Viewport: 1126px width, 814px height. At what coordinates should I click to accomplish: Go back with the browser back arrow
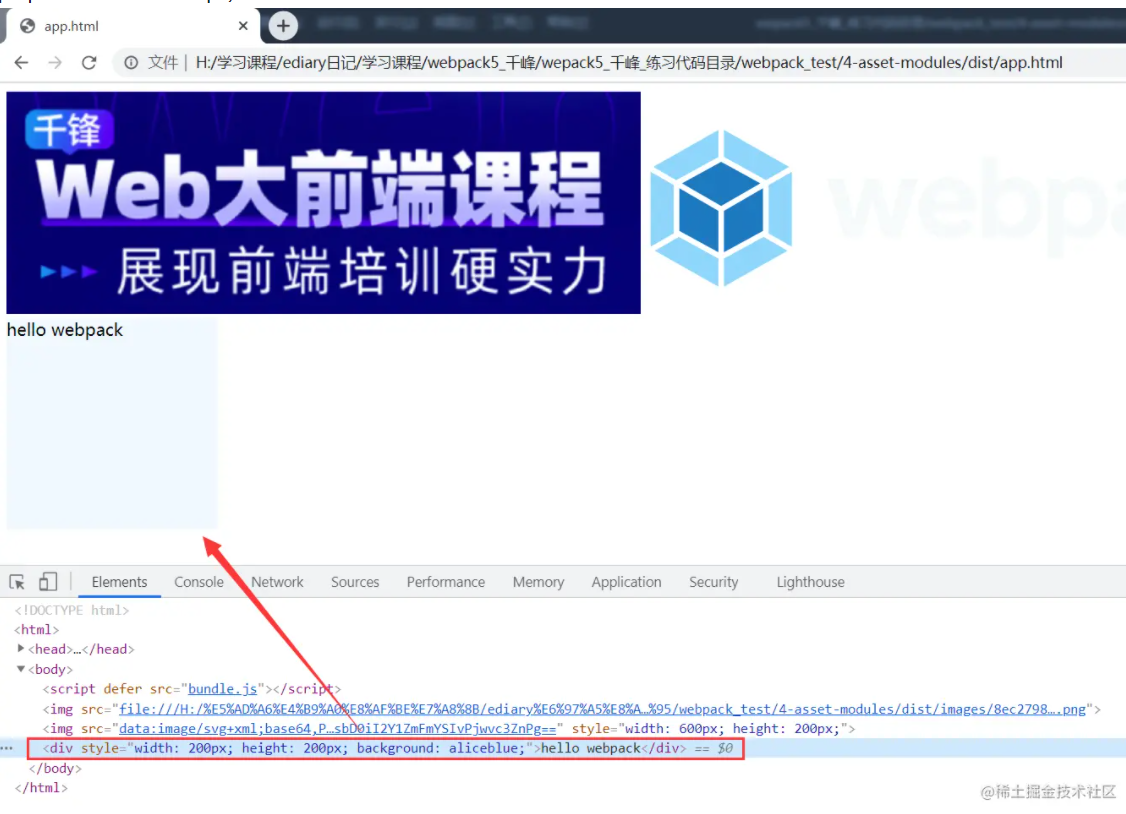(x=22, y=63)
